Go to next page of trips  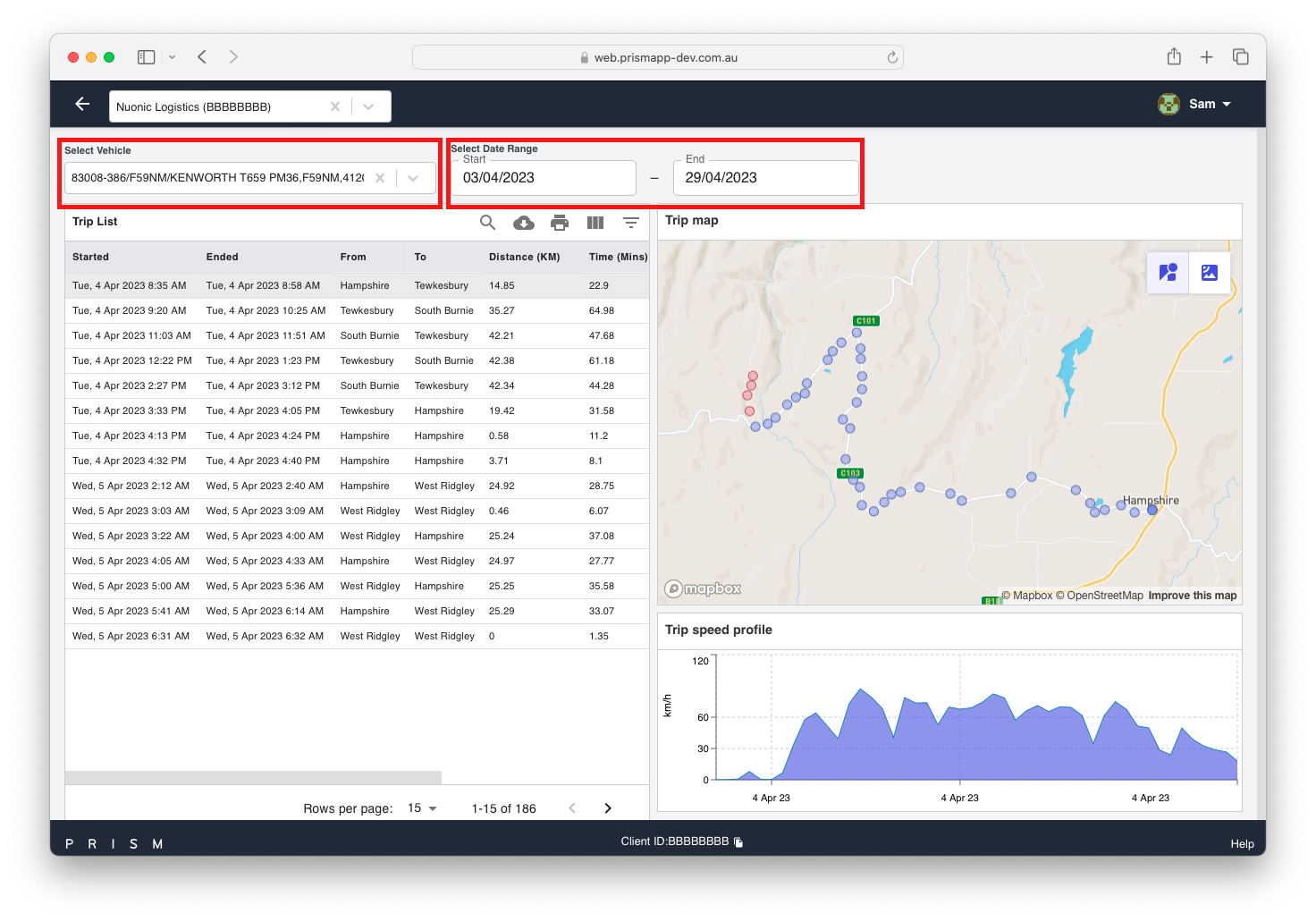[608, 808]
